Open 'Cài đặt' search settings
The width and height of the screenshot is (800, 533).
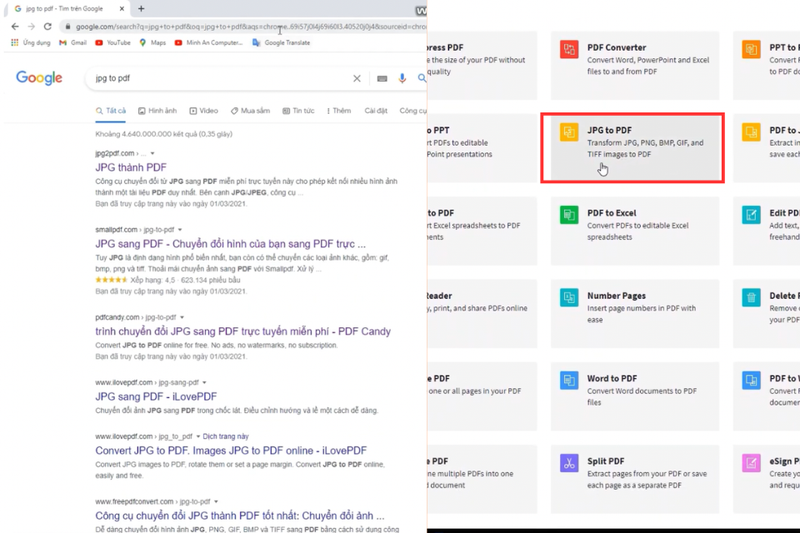pyautogui.click(x=376, y=111)
